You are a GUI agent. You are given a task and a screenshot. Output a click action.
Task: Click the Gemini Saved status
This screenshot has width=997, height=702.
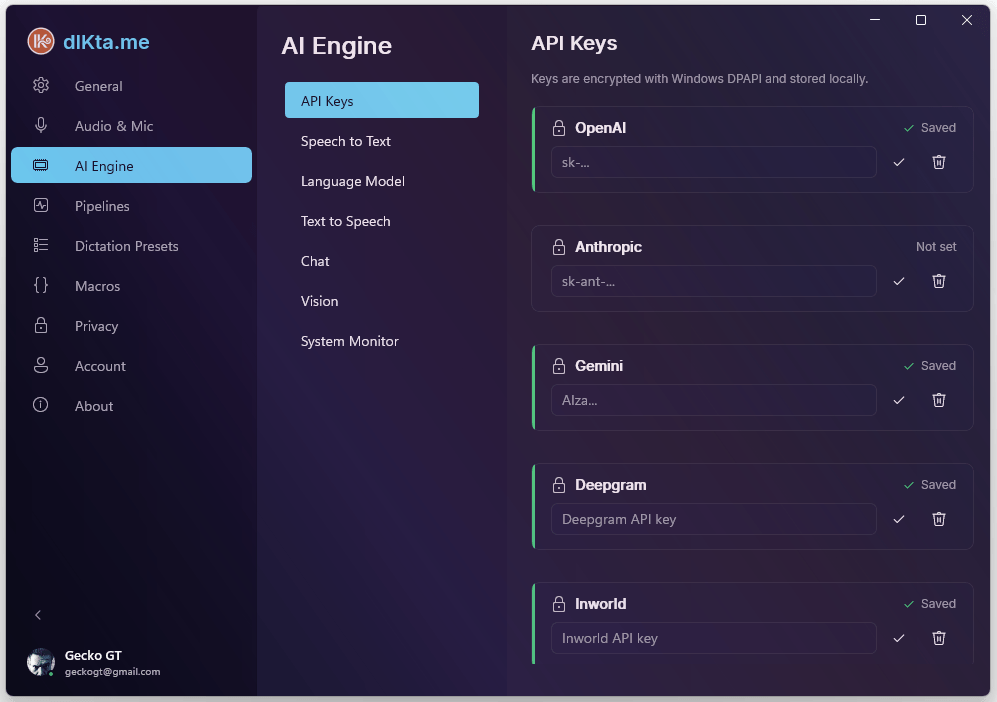pos(930,366)
